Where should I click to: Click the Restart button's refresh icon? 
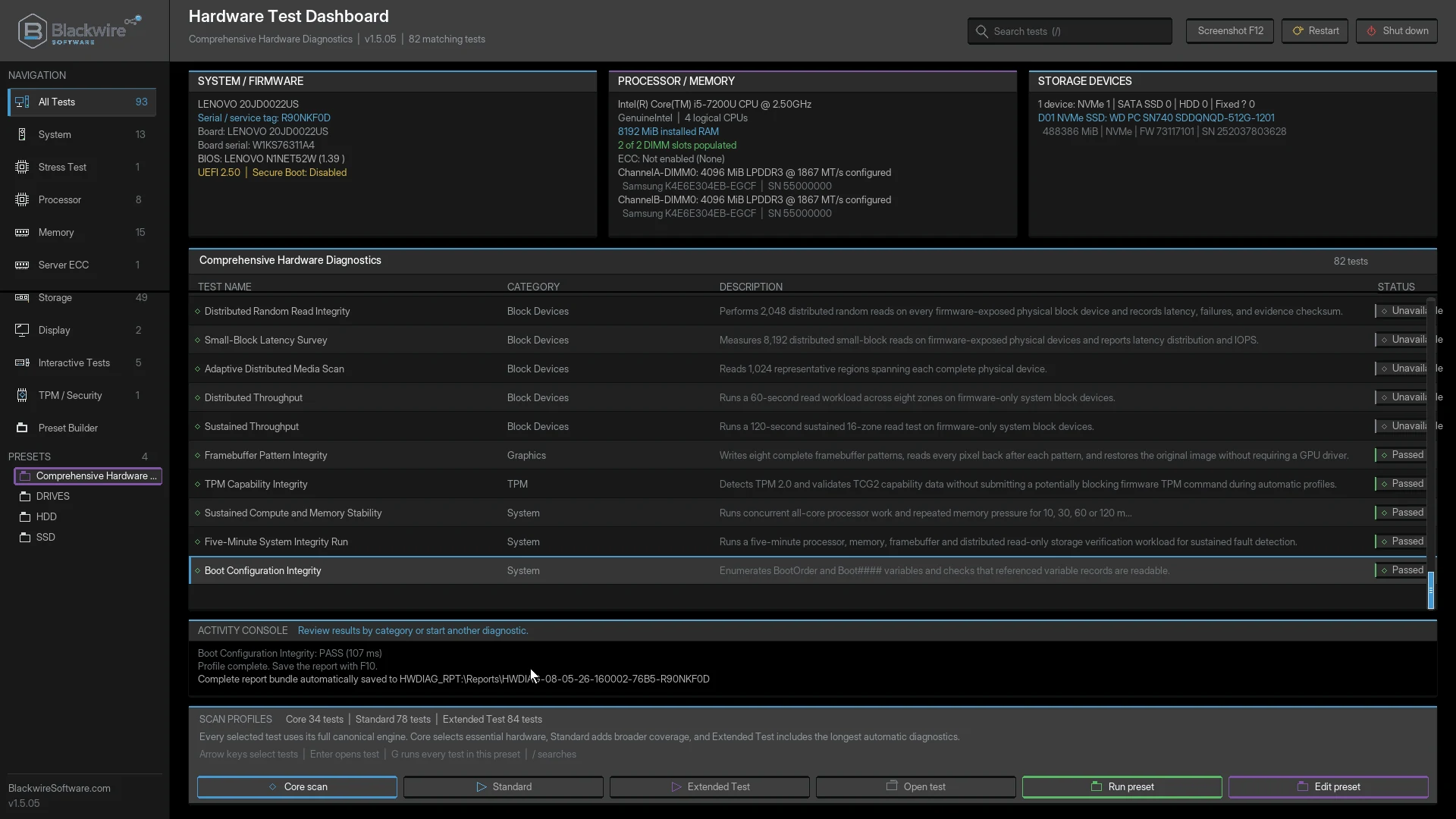1298,31
